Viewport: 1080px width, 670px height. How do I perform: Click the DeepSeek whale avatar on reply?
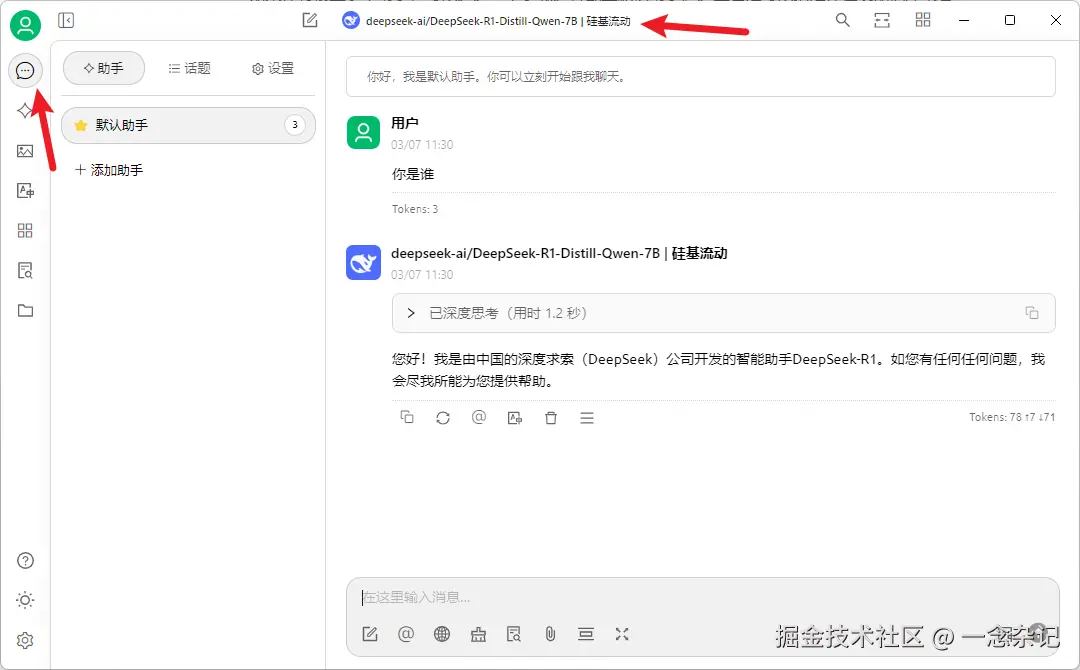tap(364, 262)
